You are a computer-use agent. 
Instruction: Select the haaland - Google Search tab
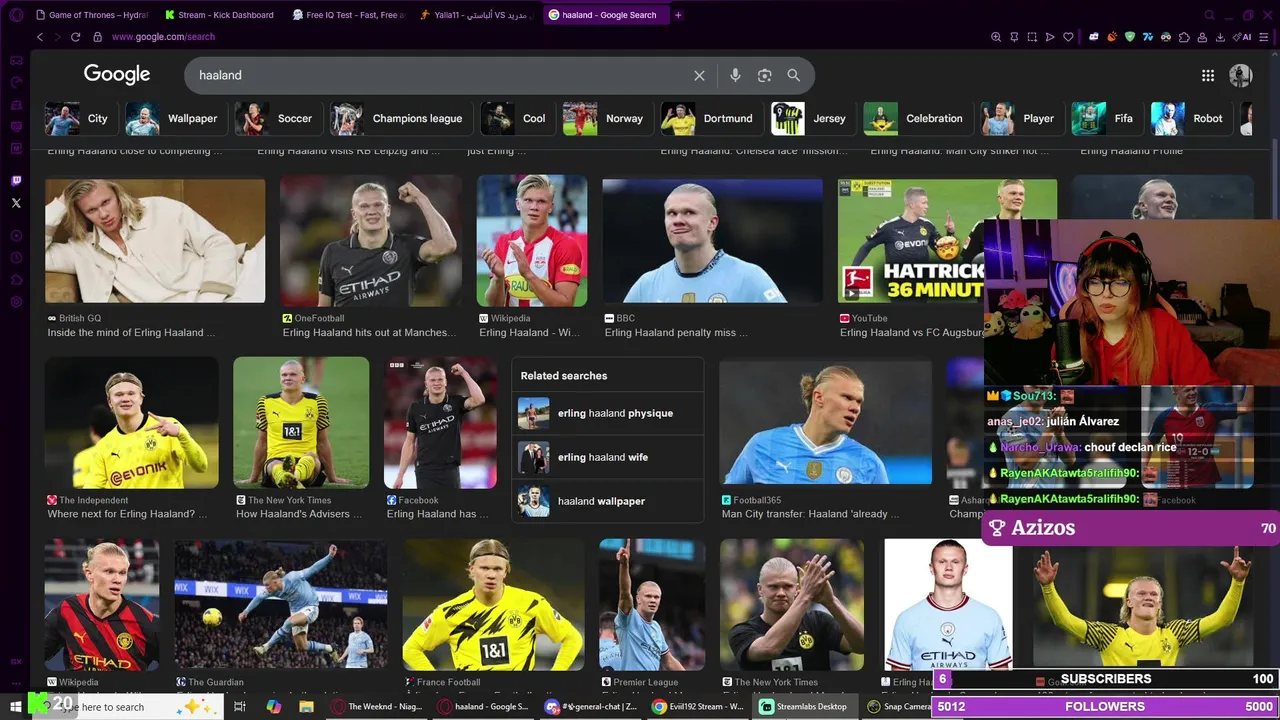tap(604, 15)
